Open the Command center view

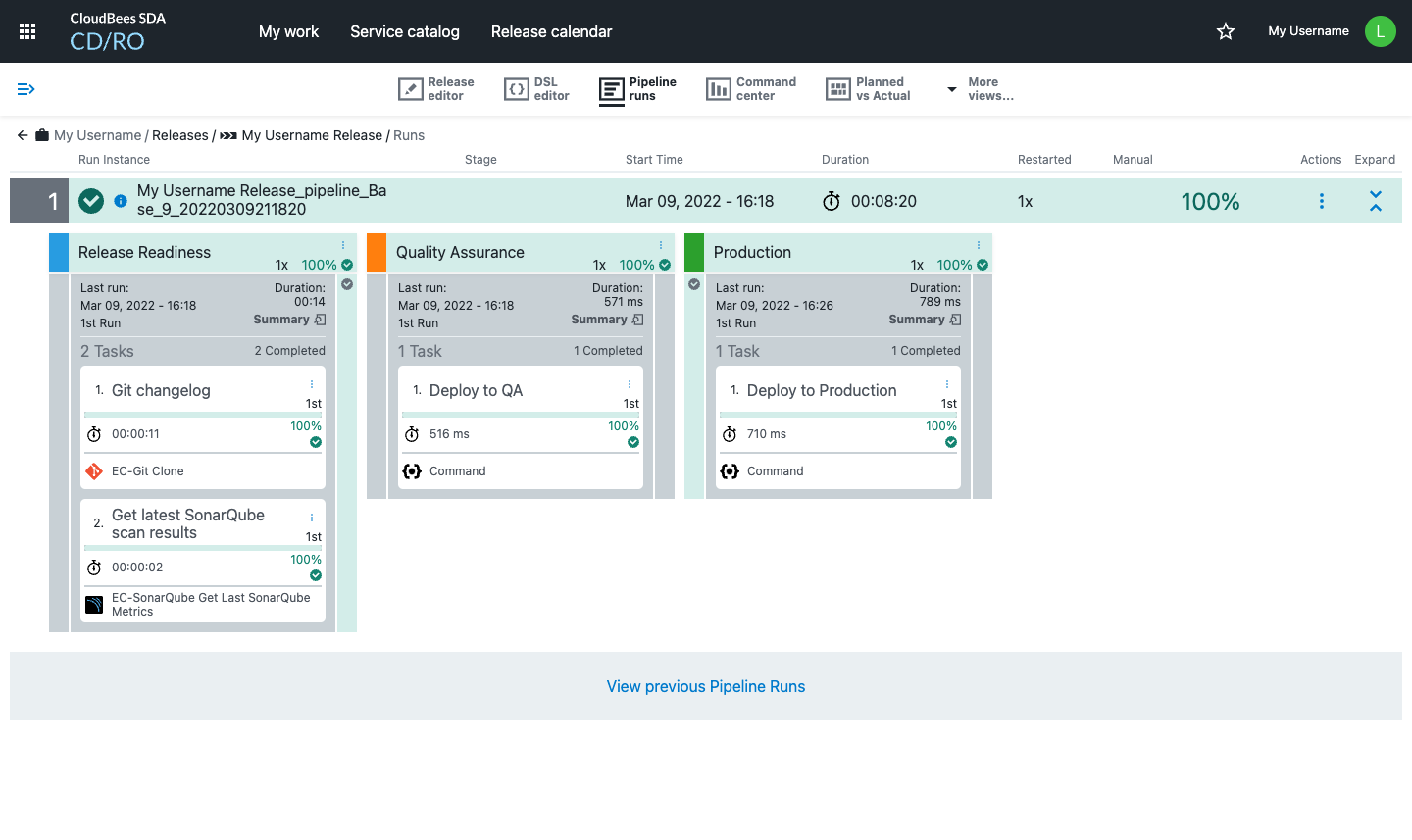pos(751,89)
